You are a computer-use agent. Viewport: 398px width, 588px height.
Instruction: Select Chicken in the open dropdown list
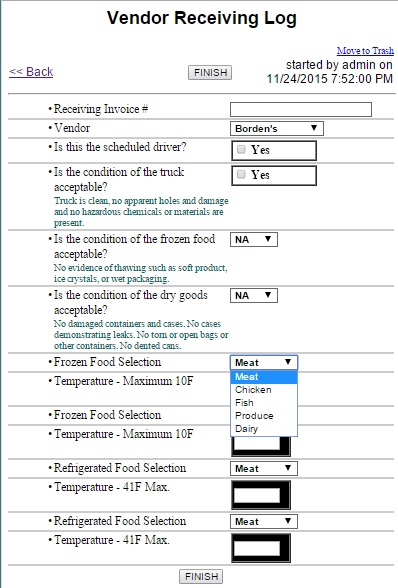click(x=264, y=390)
